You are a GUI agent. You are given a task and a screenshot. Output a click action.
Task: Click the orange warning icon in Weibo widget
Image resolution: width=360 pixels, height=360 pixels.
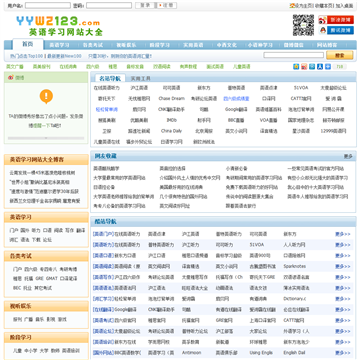[46, 96]
